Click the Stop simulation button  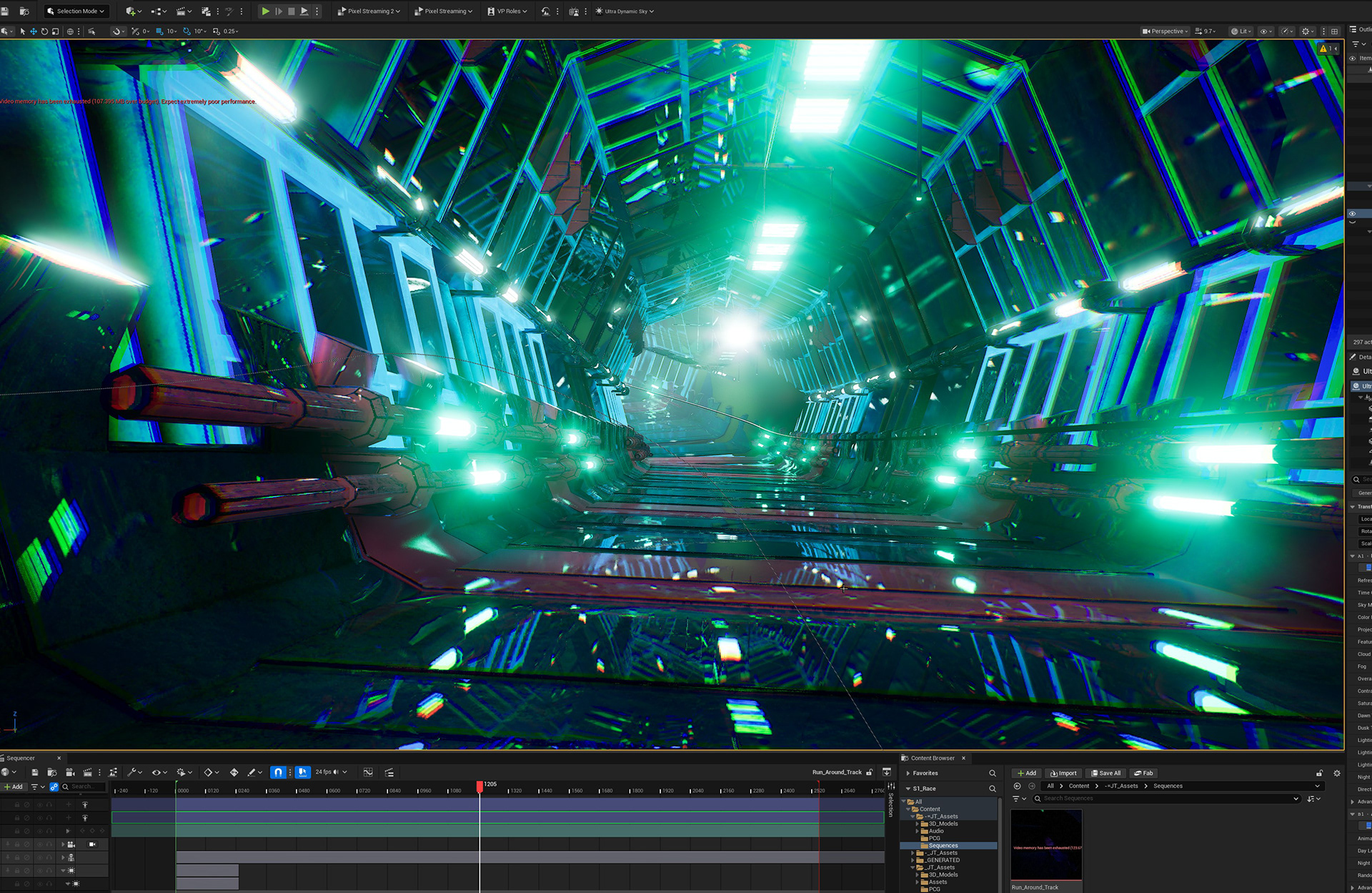(292, 11)
